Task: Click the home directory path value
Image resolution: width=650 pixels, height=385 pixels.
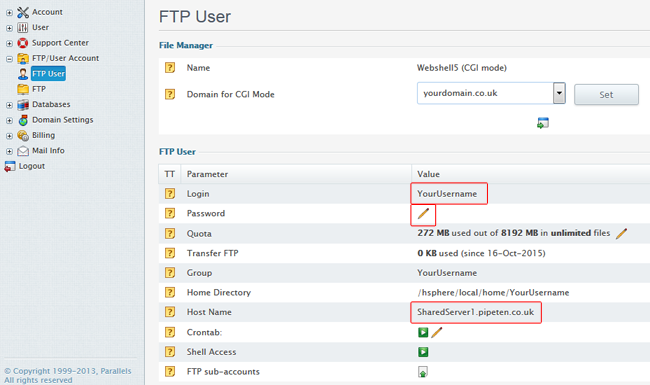Action: (x=493, y=293)
